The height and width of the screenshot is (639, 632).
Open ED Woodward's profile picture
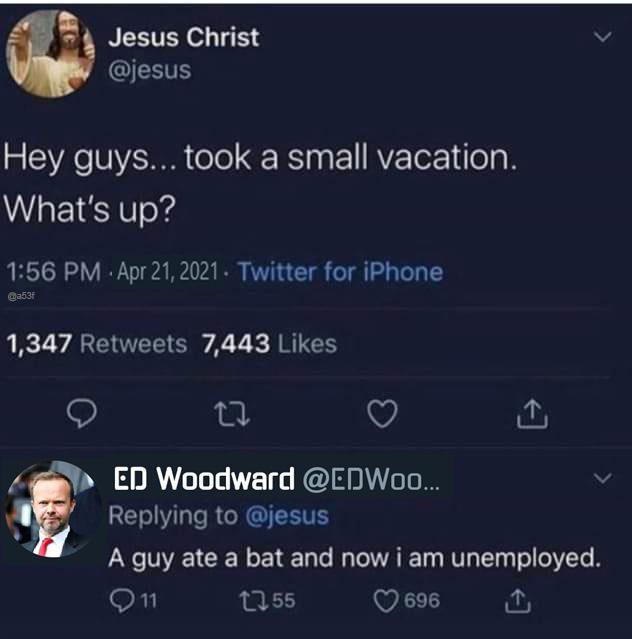click(51, 509)
